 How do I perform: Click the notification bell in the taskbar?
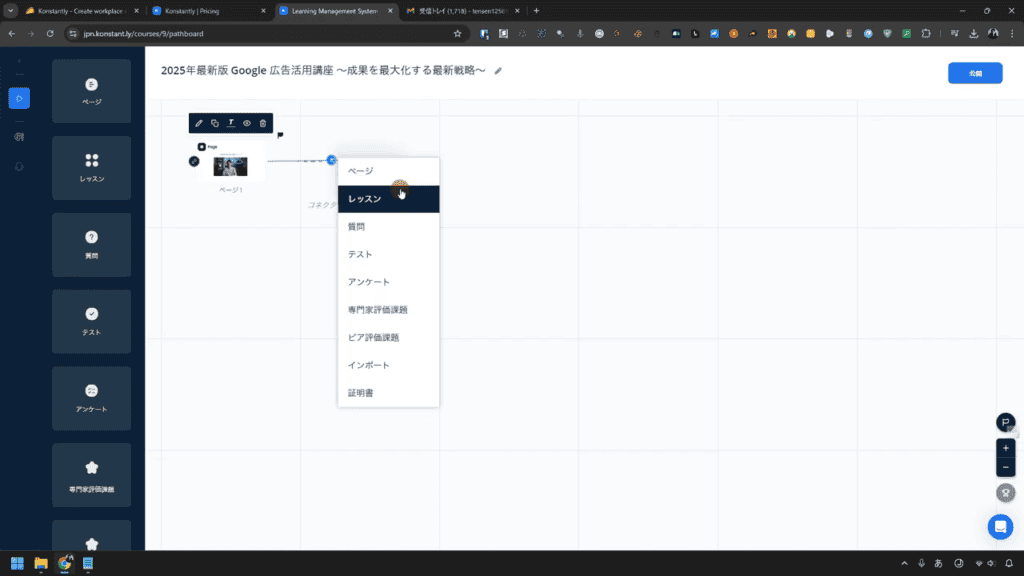[x=1009, y=563]
